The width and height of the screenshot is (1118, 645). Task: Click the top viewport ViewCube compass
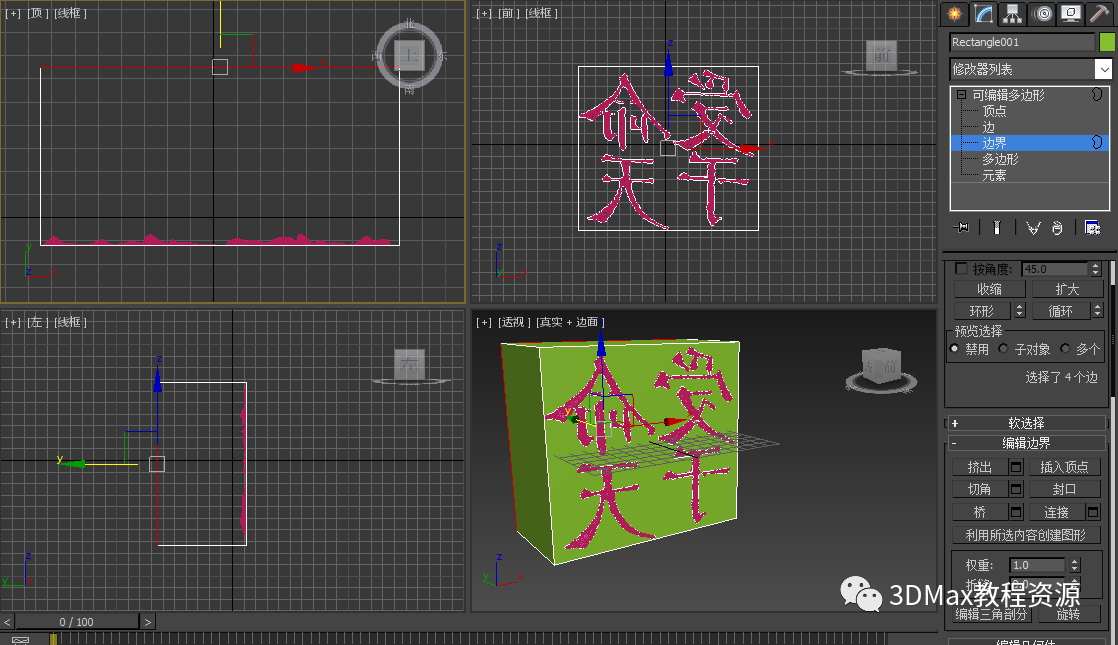(410, 56)
